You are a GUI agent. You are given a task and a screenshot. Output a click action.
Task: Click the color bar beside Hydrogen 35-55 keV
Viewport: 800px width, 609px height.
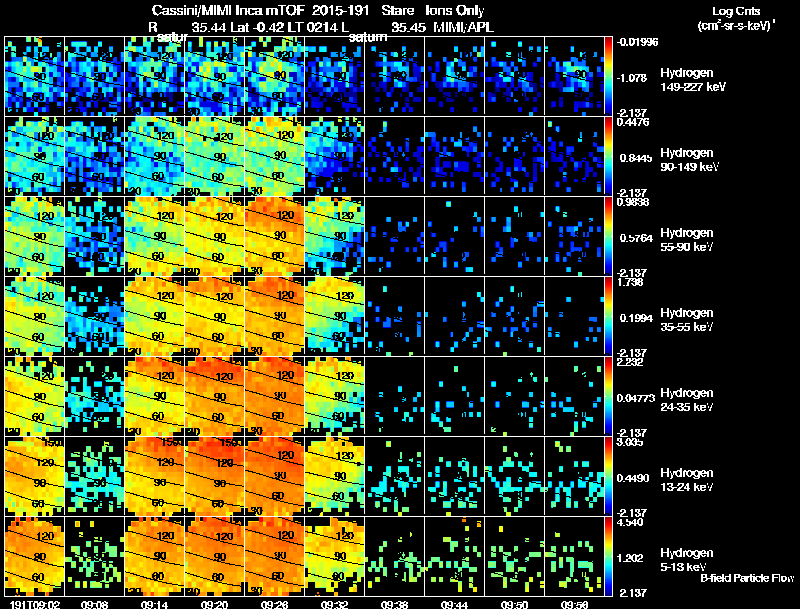click(x=608, y=316)
